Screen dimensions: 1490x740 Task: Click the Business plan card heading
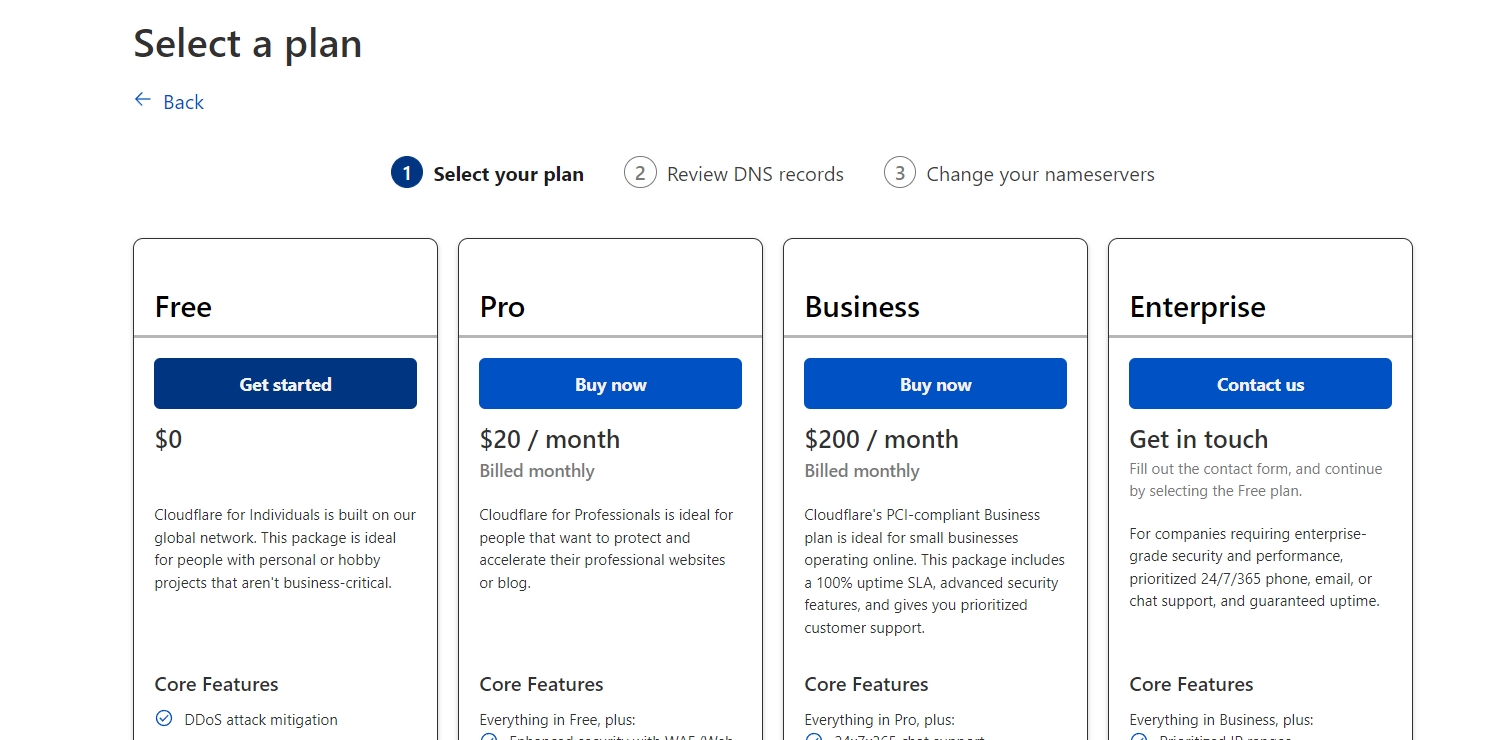(x=862, y=307)
